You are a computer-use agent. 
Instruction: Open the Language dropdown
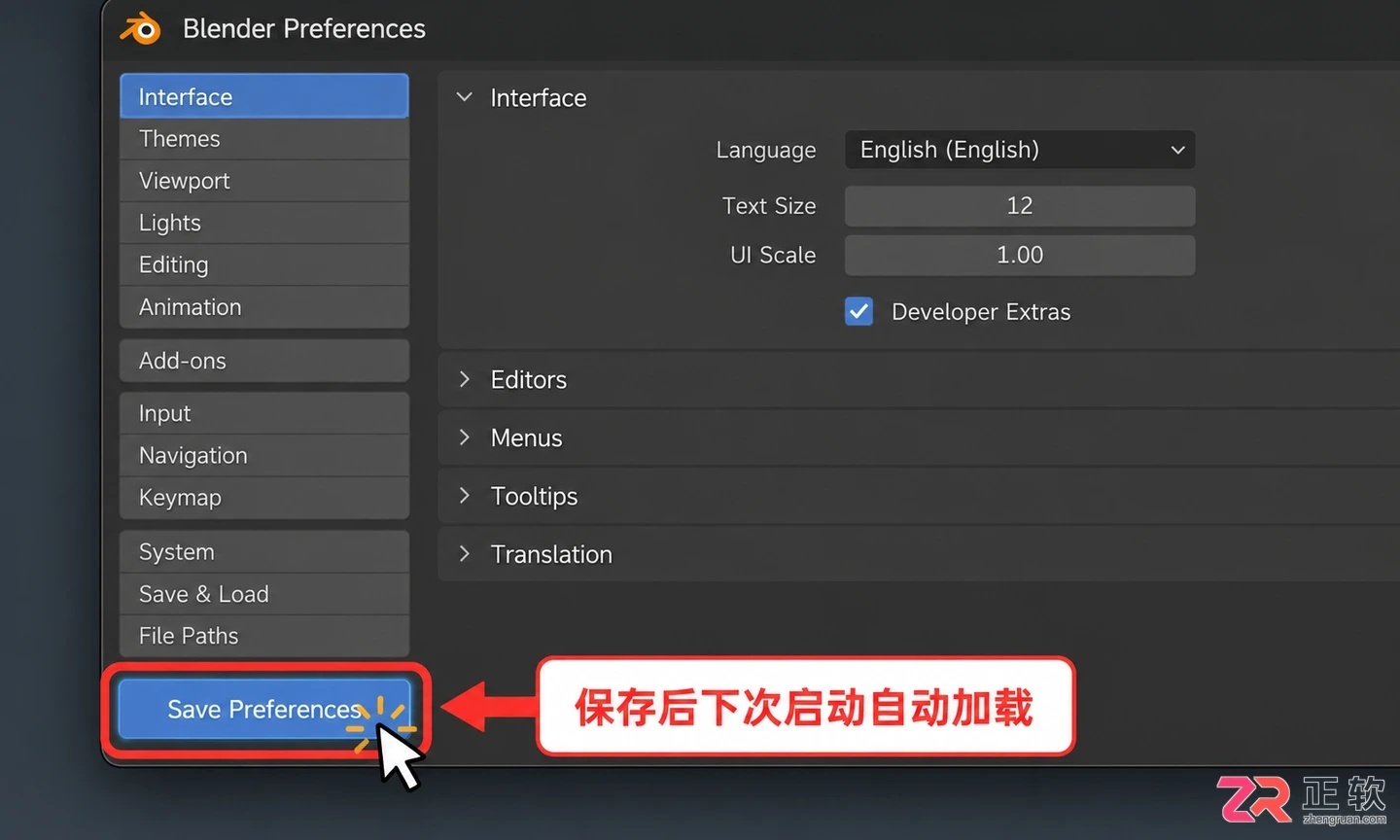1020,150
